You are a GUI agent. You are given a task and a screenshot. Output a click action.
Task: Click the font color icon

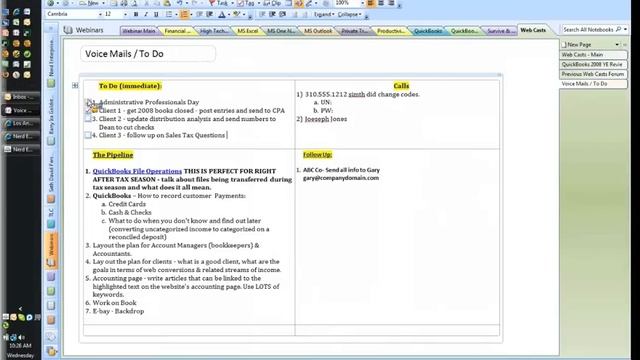coord(222,15)
